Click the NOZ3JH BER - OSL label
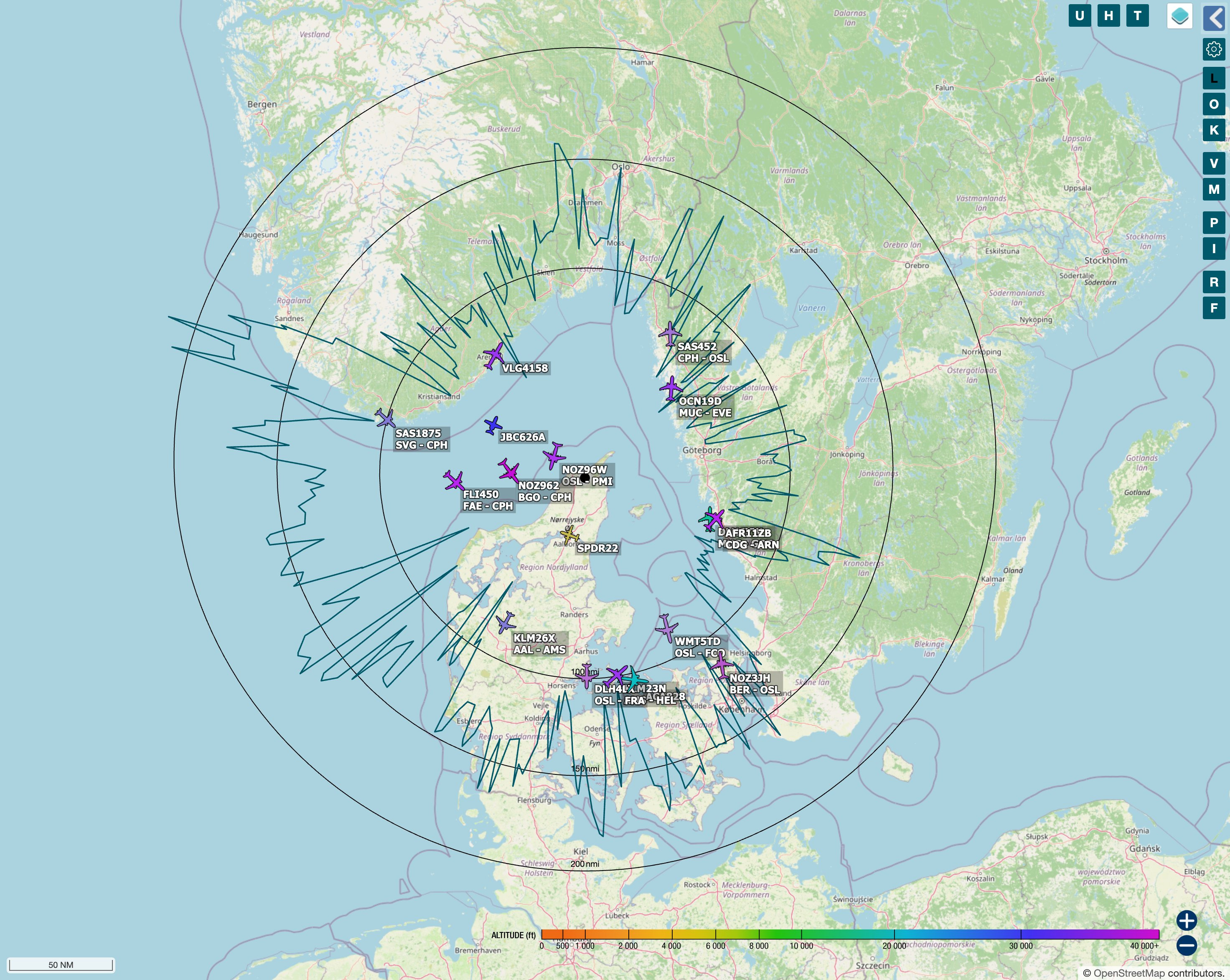 click(755, 684)
